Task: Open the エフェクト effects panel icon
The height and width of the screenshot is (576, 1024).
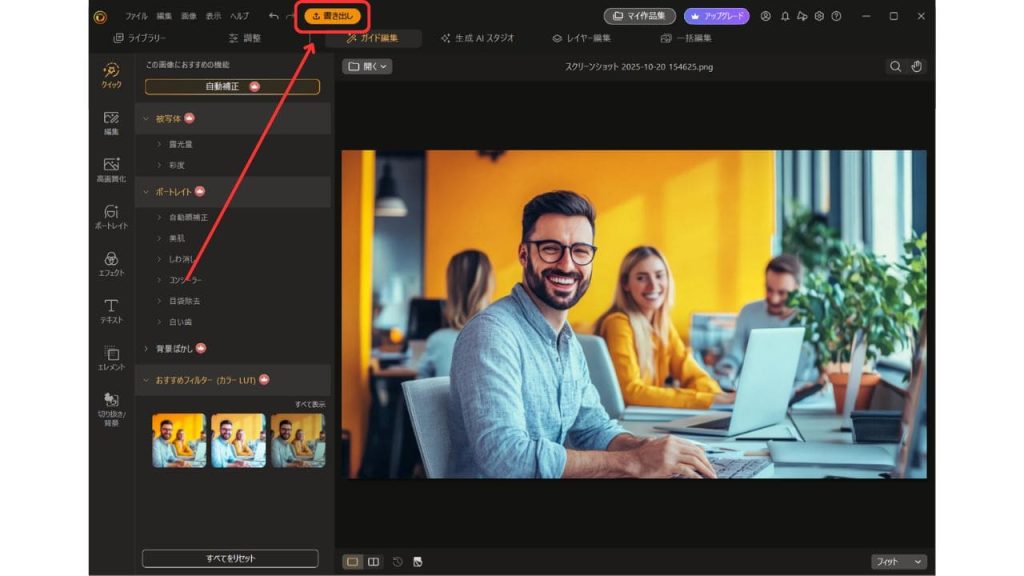Action: coord(111,263)
